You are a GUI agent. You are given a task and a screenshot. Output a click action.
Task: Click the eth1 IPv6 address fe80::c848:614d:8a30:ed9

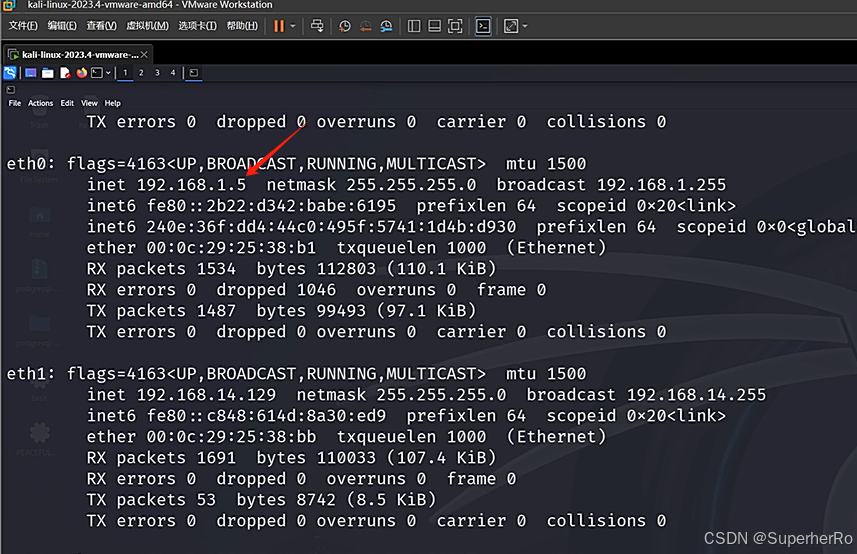click(266, 416)
